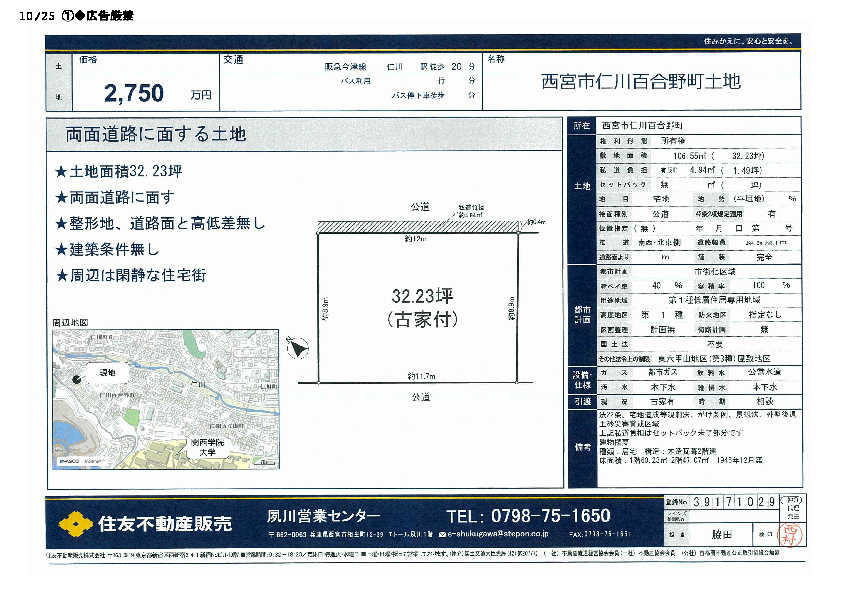Image resolution: width=842 pixels, height=595 pixels.
Task: Click the north compass arrow beside the plot
Action: [295, 346]
